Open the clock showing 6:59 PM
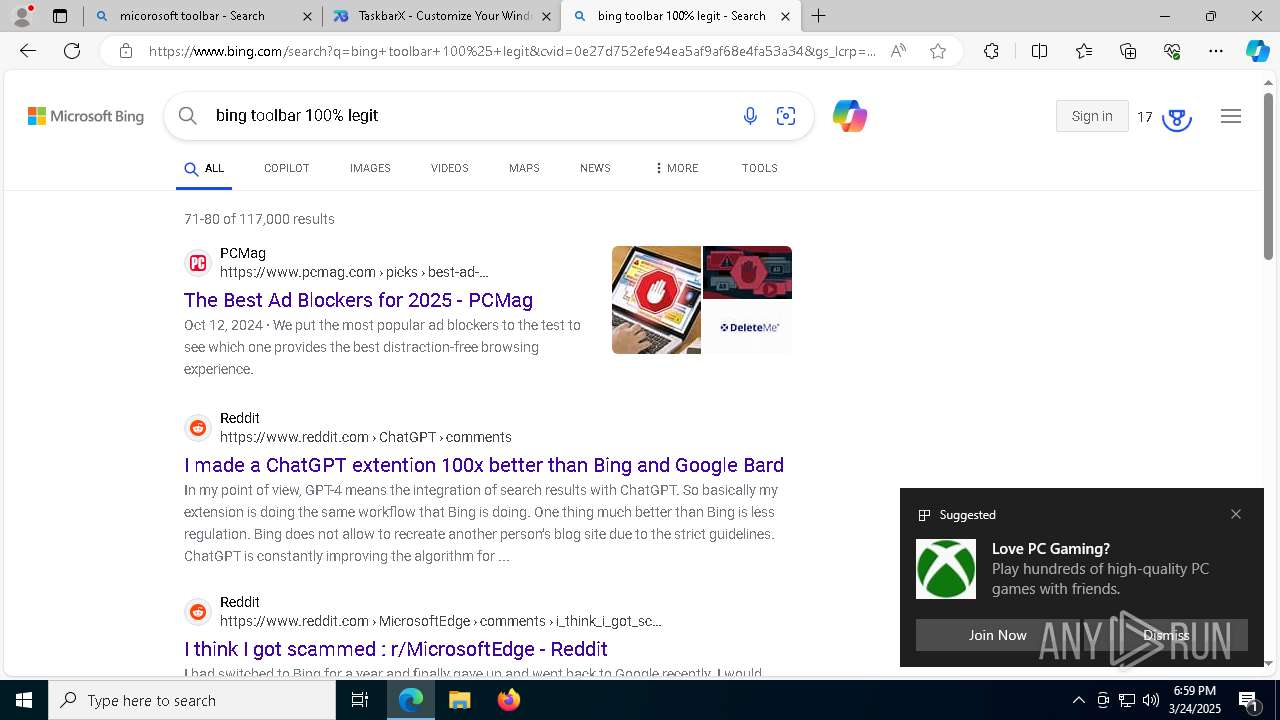Viewport: 1280px width, 720px height. point(1195,700)
